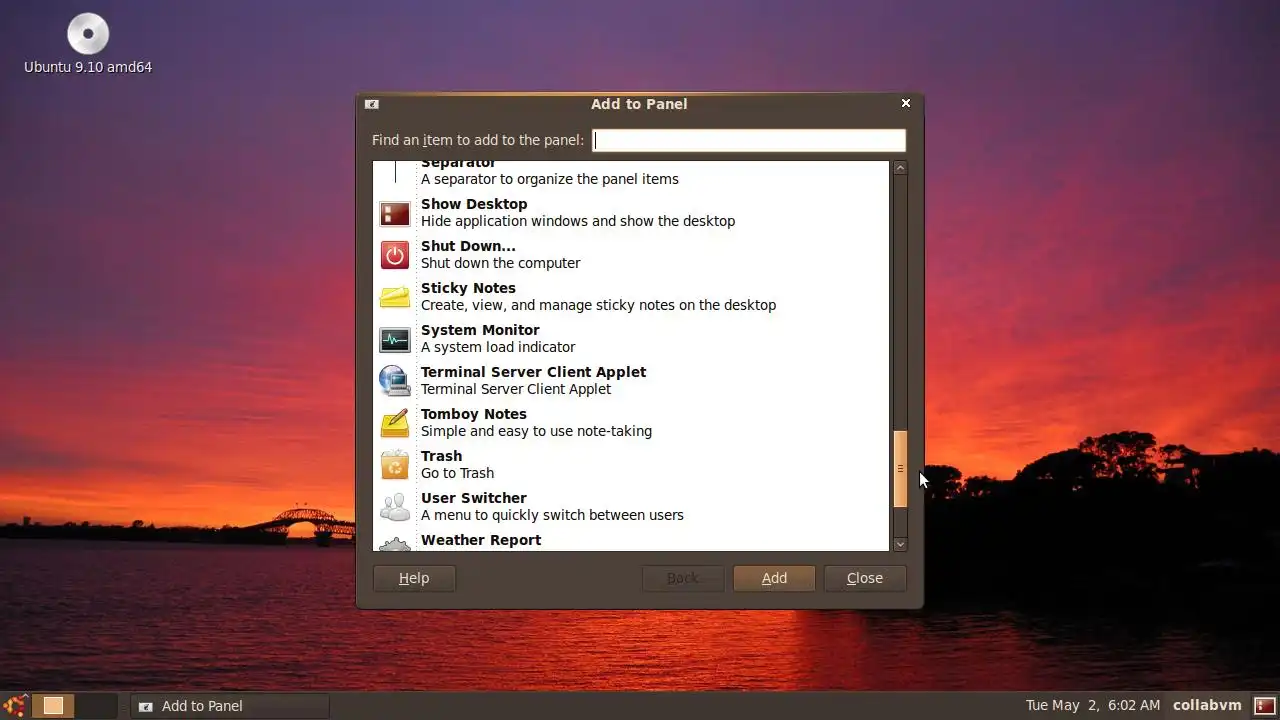Select the System Monitor graph icon
The width and height of the screenshot is (1280, 720).
tap(395, 339)
